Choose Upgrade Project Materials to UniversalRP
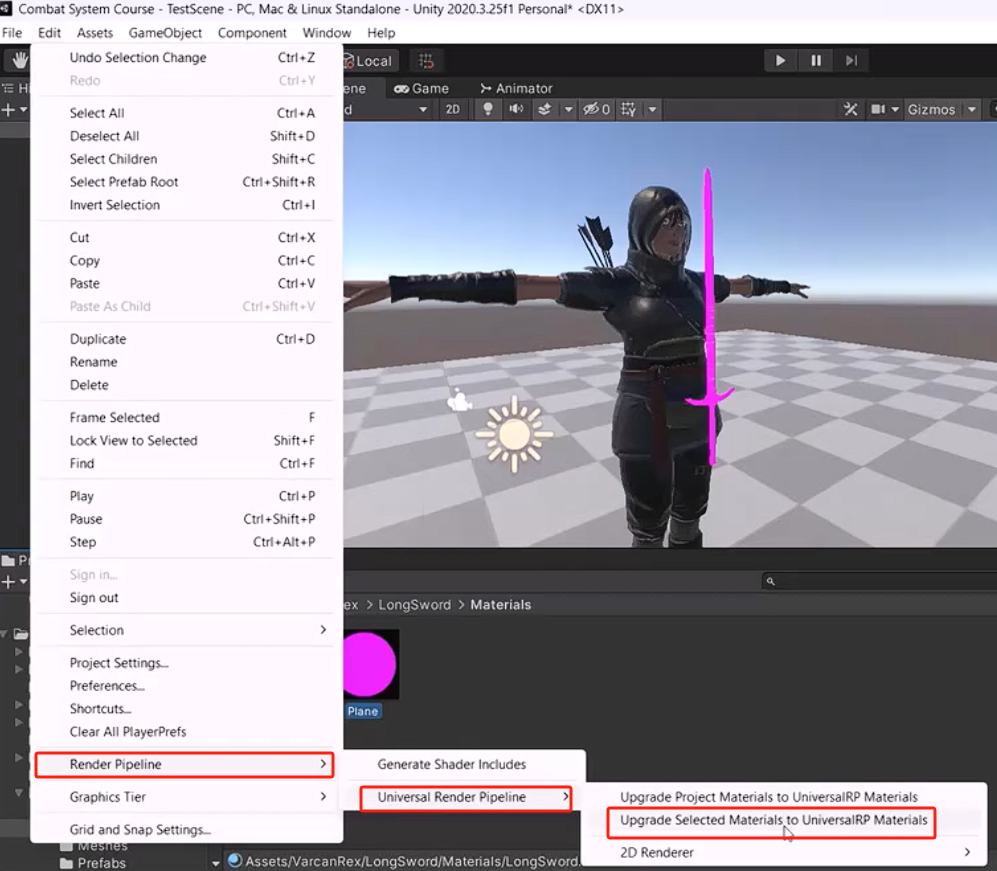 click(783, 797)
